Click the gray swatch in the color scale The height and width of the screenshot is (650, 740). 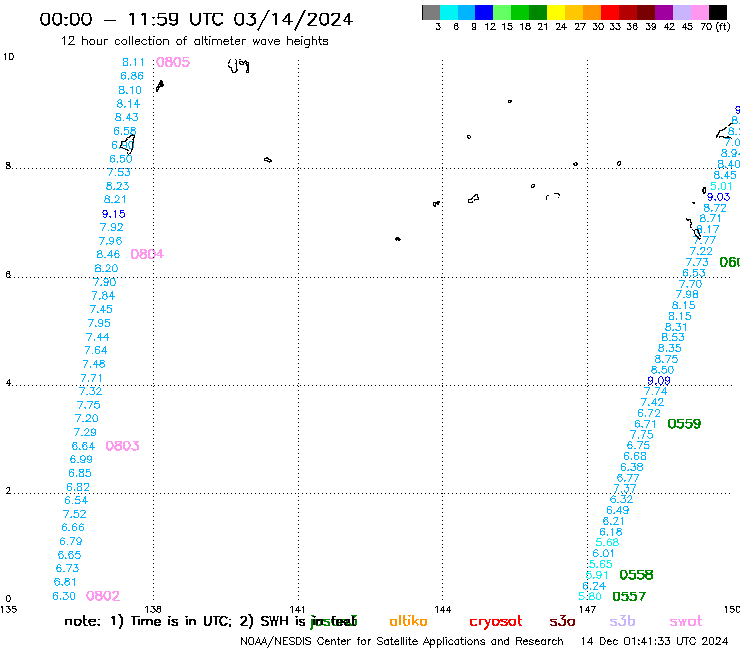pyautogui.click(x=431, y=12)
